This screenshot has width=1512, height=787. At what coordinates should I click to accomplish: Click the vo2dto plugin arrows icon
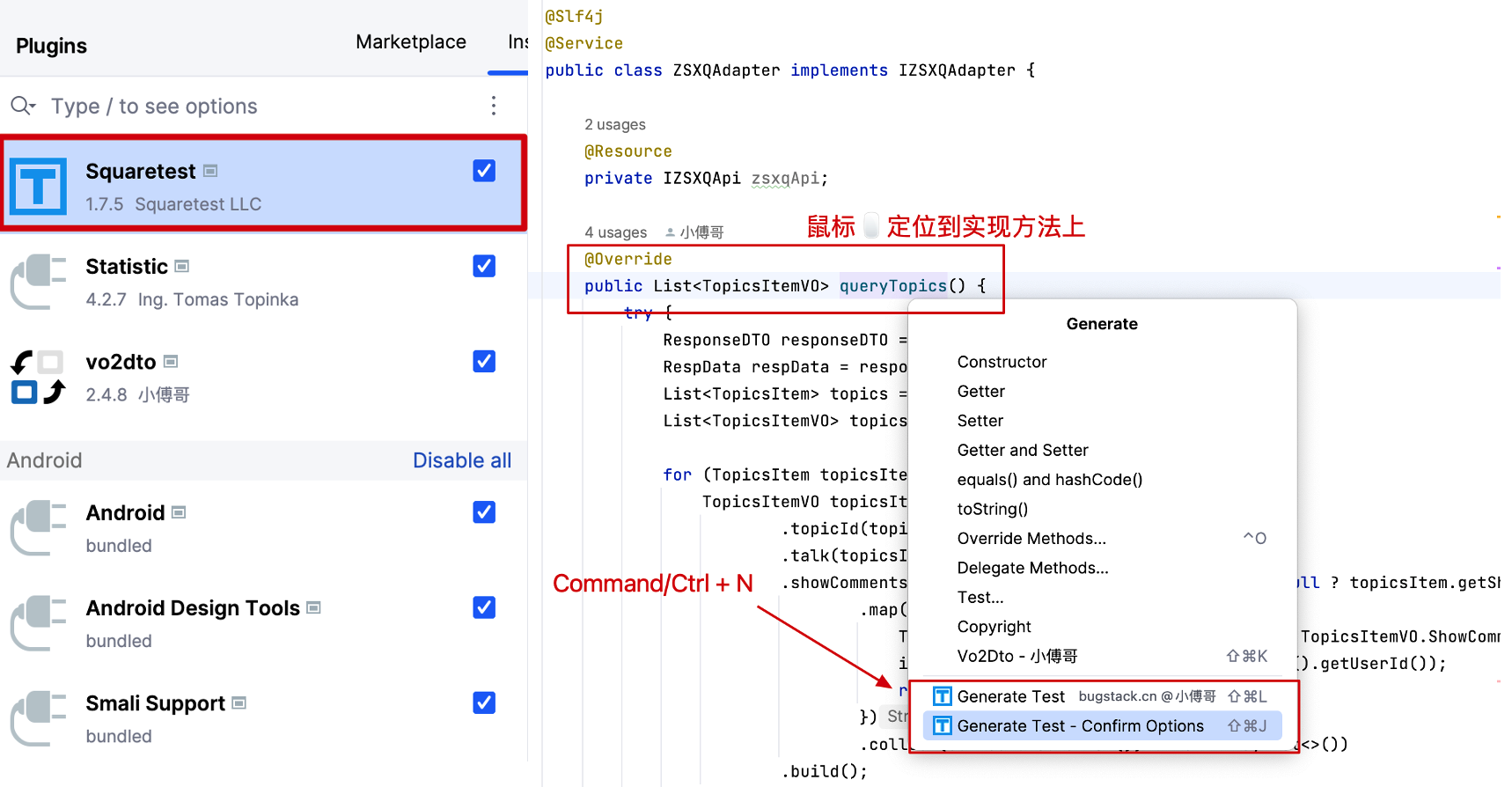(38, 377)
